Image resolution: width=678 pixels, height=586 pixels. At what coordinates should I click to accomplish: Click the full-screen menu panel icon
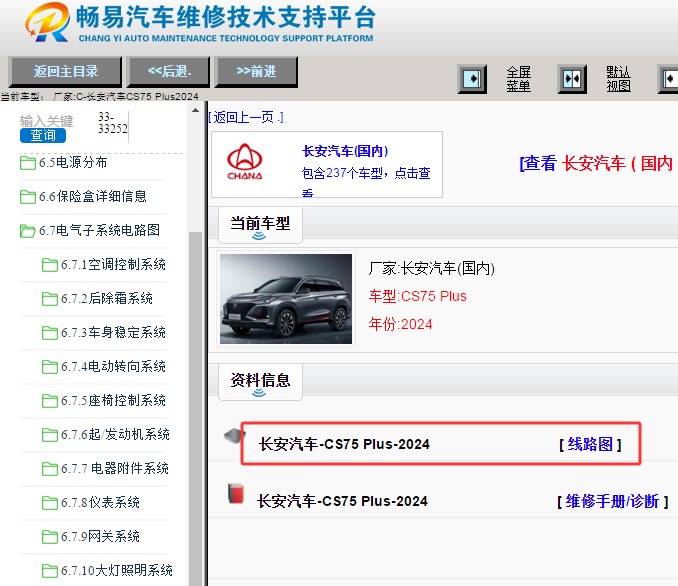pos(472,79)
